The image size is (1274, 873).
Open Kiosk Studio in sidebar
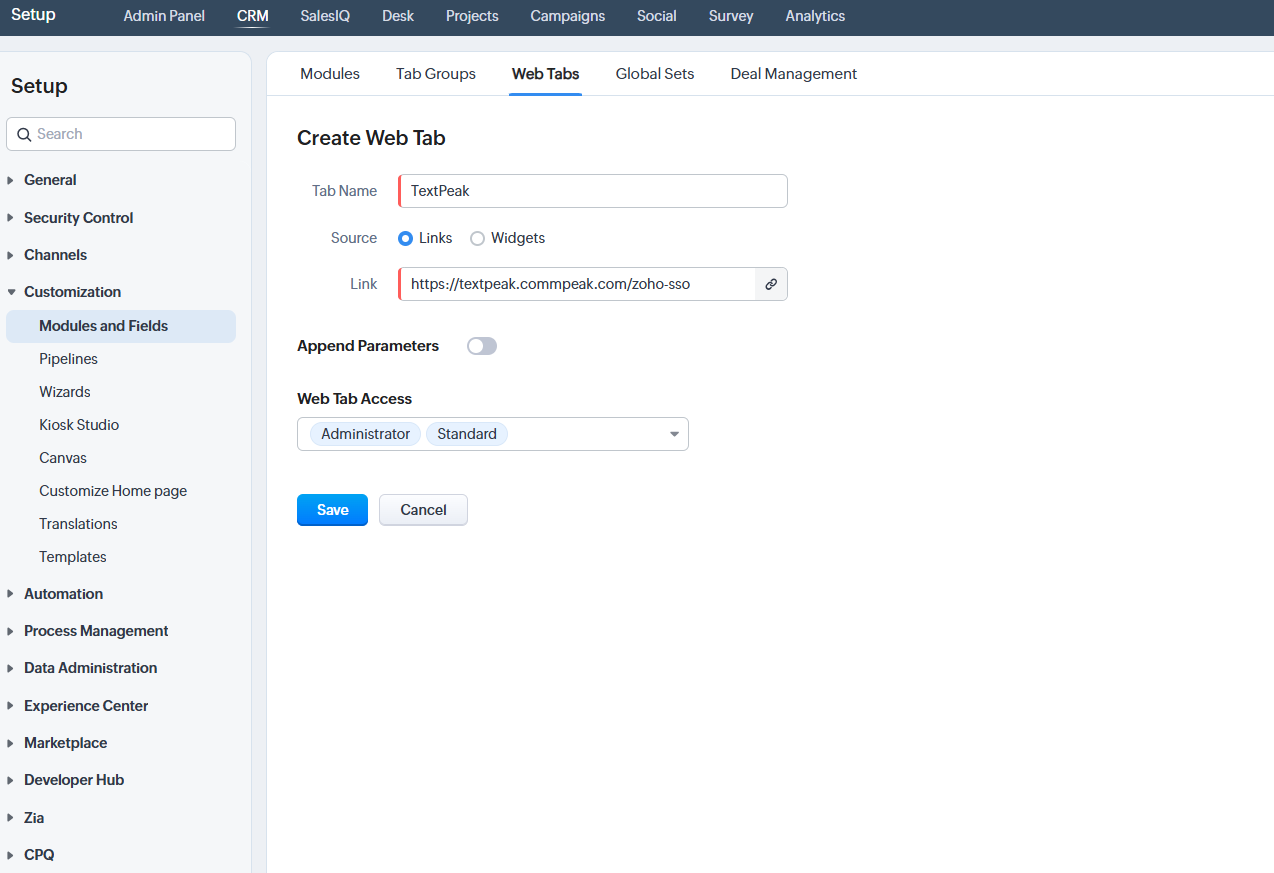pos(79,425)
